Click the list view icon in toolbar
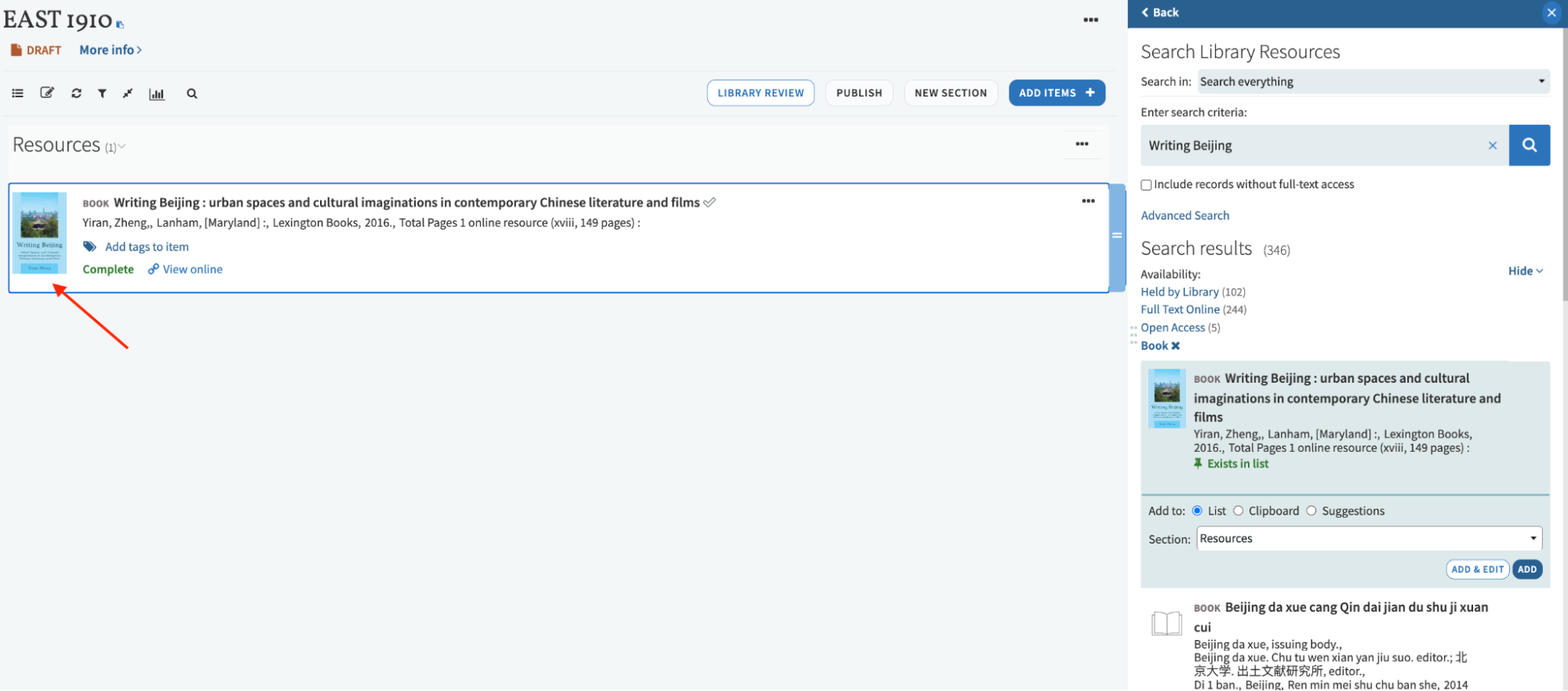1568x691 pixels. tap(17, 93)
